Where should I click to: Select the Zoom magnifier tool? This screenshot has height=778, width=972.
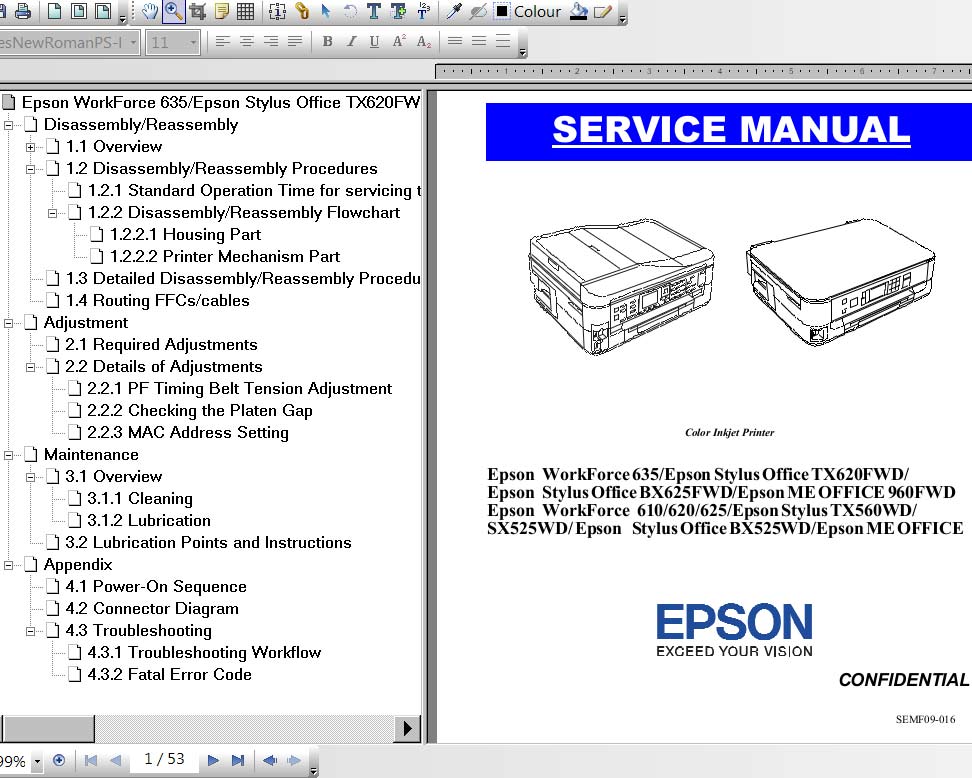pos(174,11)
